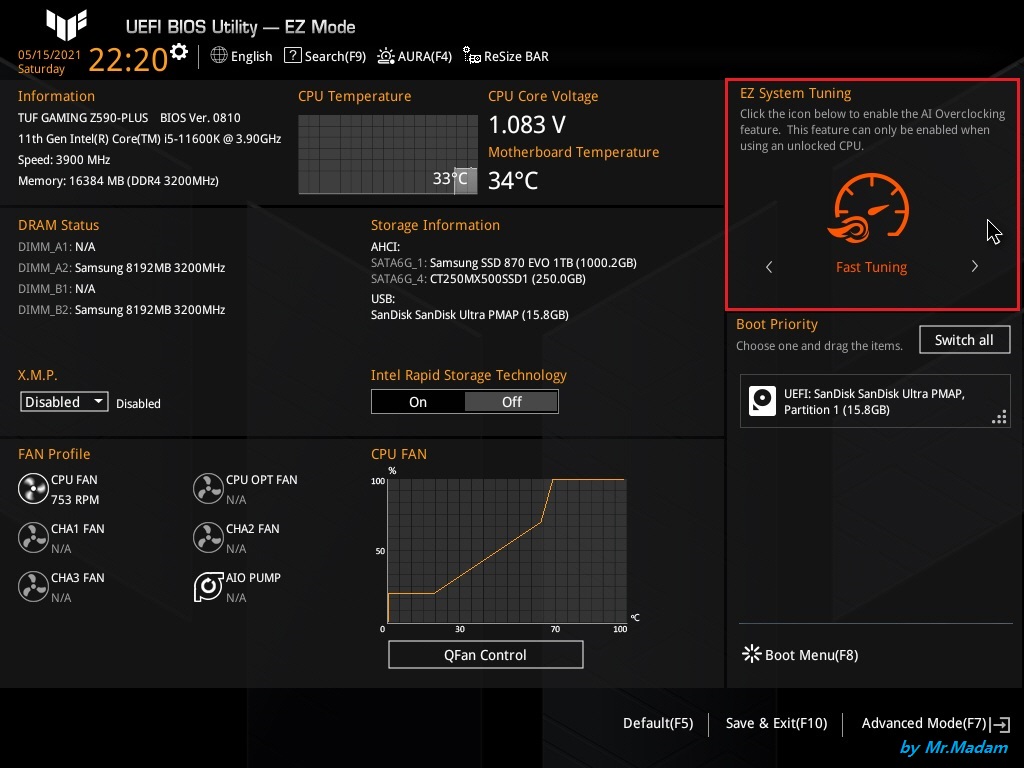Click the AIO PUMP icon

pos(208,586)
